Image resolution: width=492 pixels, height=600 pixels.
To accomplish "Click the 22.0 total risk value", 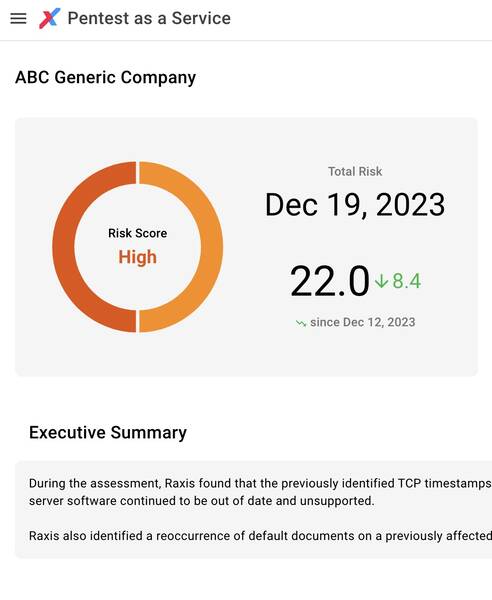I will 330,281.
